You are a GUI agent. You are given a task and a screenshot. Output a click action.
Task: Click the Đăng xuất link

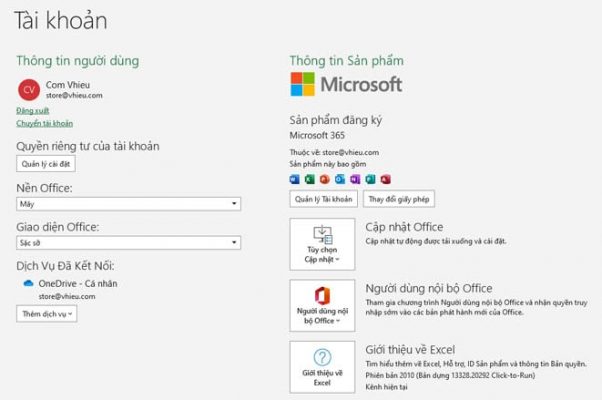(x=33, y=111)
